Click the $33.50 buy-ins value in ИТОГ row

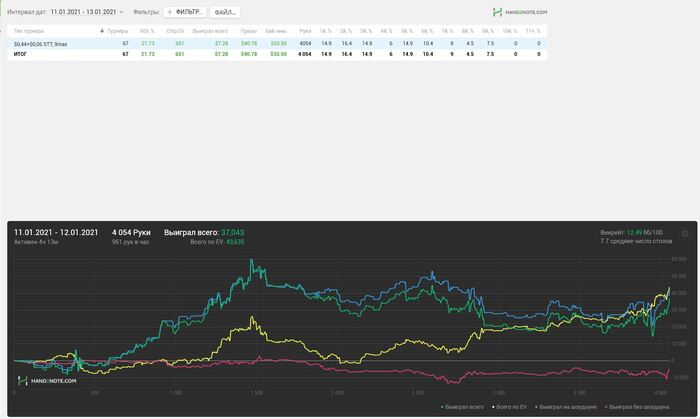(278, 54)
